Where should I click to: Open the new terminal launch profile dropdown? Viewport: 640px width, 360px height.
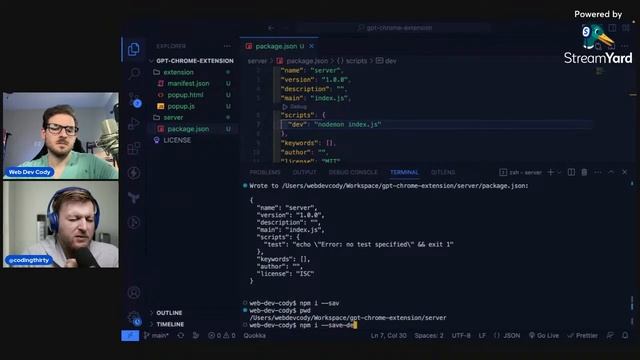point(559,172)
